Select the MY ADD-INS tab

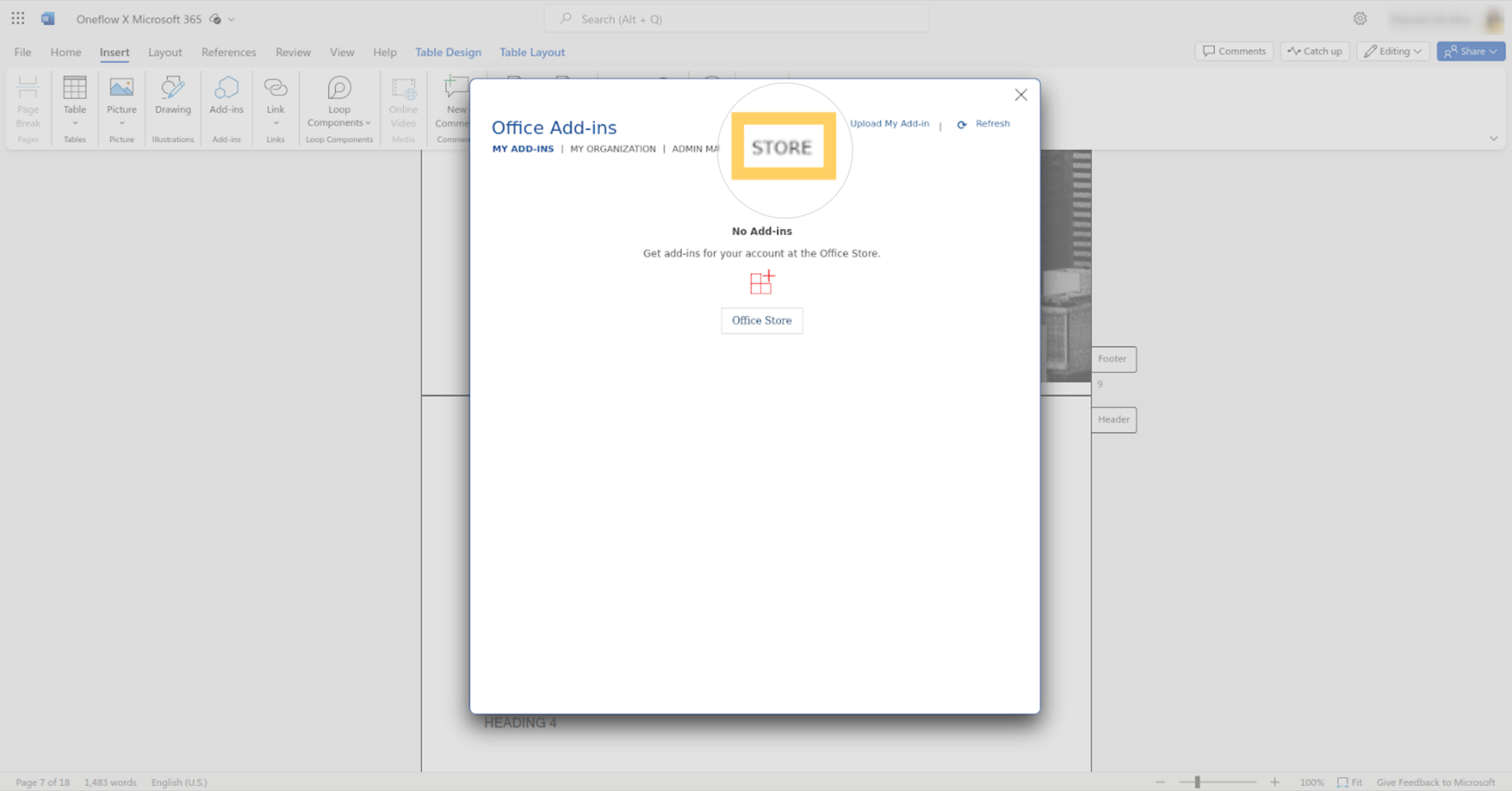pyautogui.click(x=523, y=149)
